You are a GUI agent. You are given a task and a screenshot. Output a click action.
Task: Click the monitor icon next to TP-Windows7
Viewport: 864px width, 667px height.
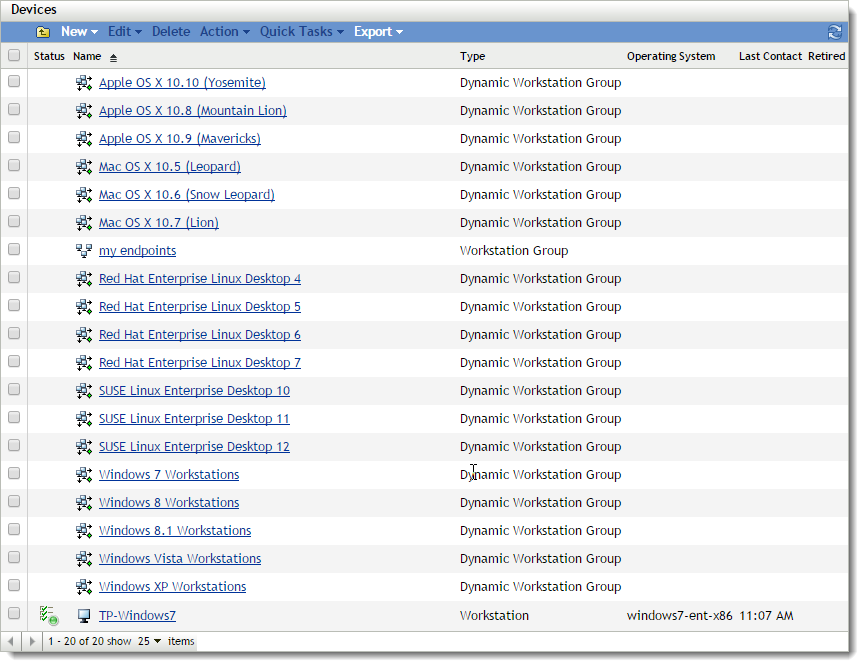click(x=83, y=615)
